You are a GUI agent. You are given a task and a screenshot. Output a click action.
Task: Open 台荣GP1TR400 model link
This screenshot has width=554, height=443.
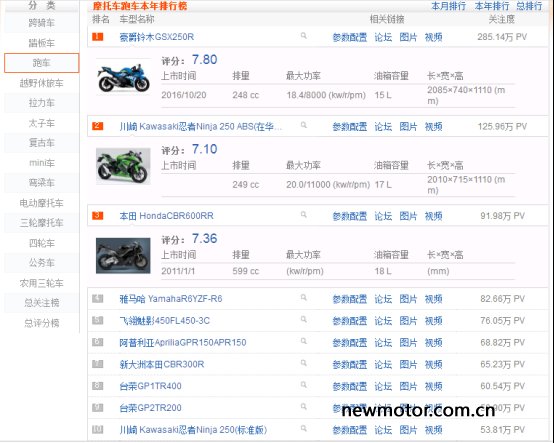[x=151, y=386]
